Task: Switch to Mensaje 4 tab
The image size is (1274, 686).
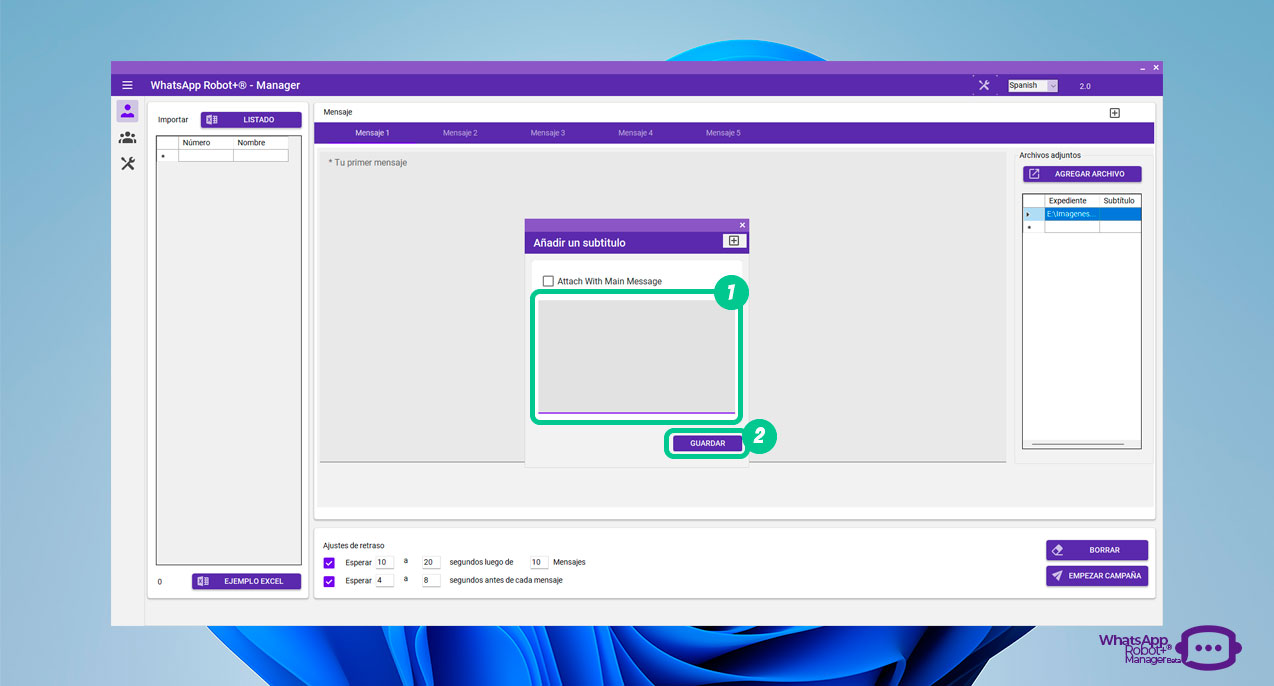Action: coord(636,133)
